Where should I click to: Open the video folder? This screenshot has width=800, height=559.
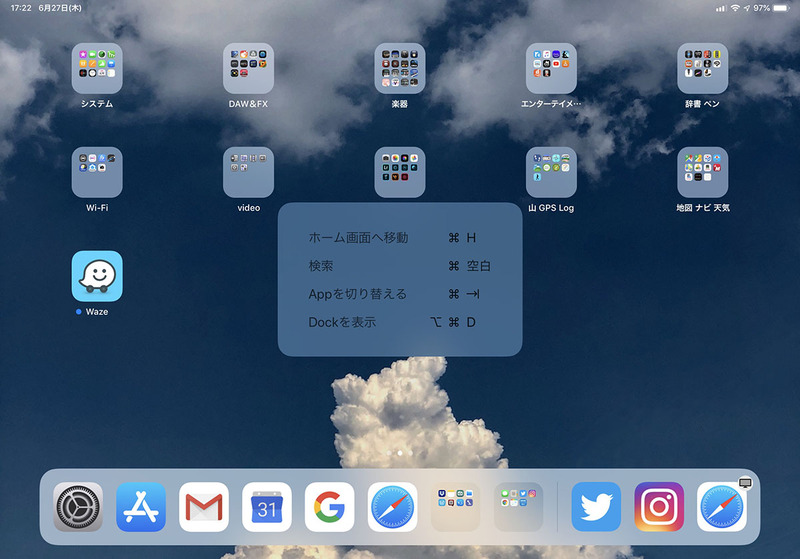click(248, 172)
